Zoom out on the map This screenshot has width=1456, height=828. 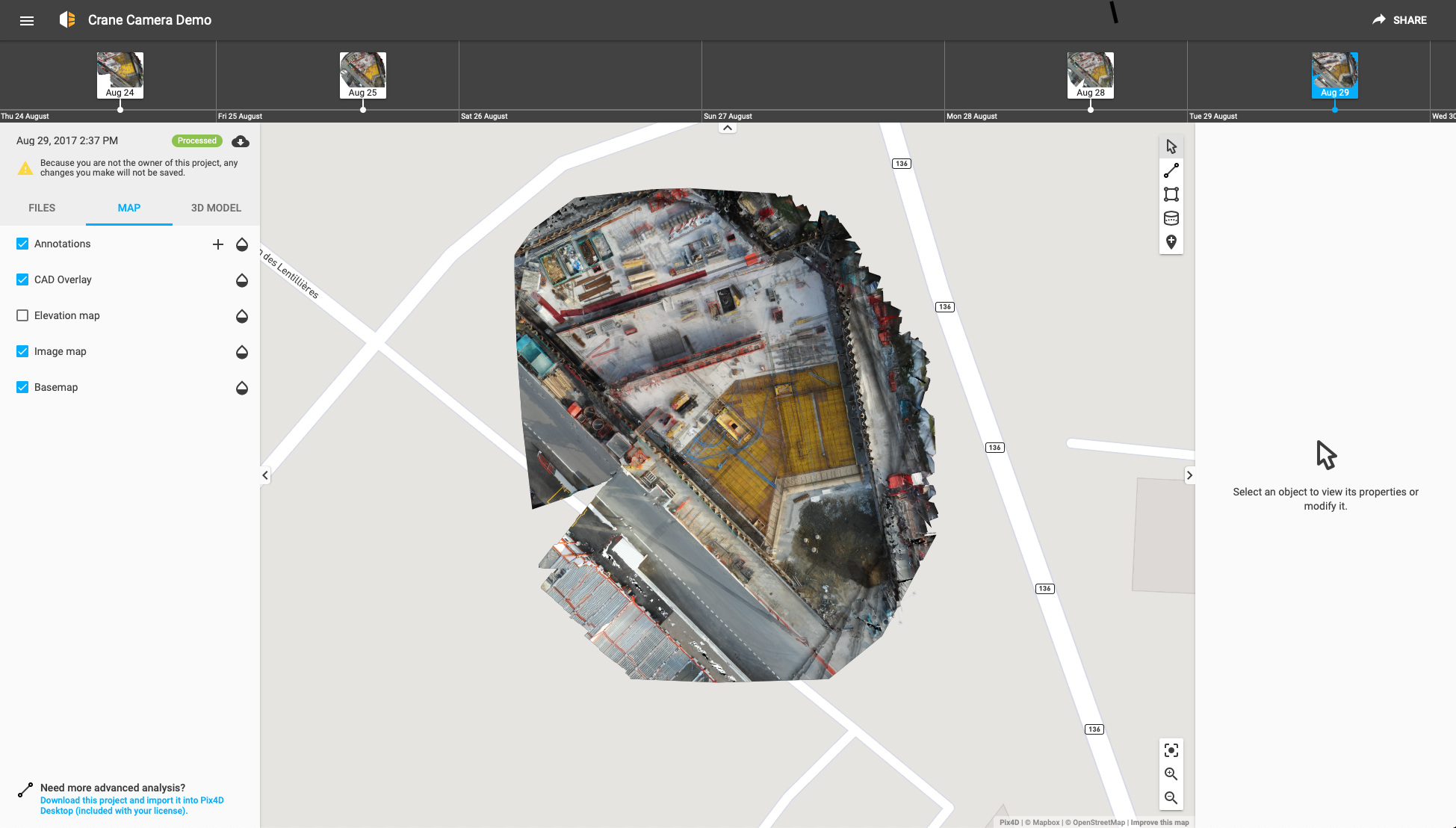[1171, 798]
